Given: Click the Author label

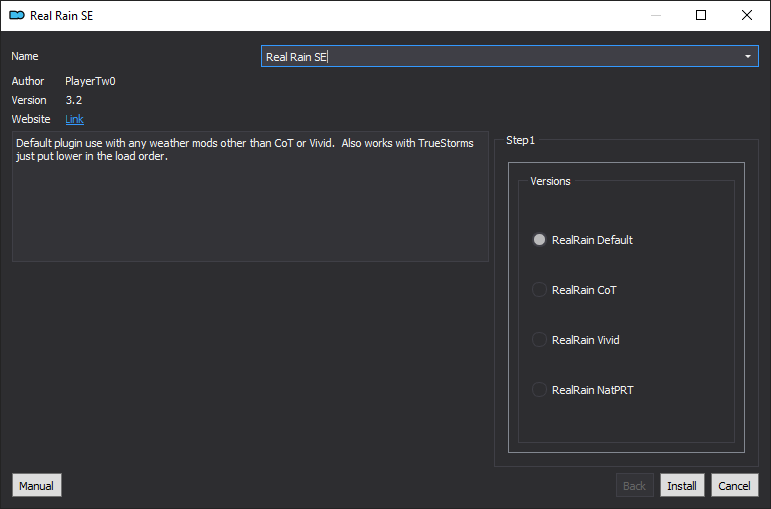Looking at the screenshot, I should (x=28, y=81).
